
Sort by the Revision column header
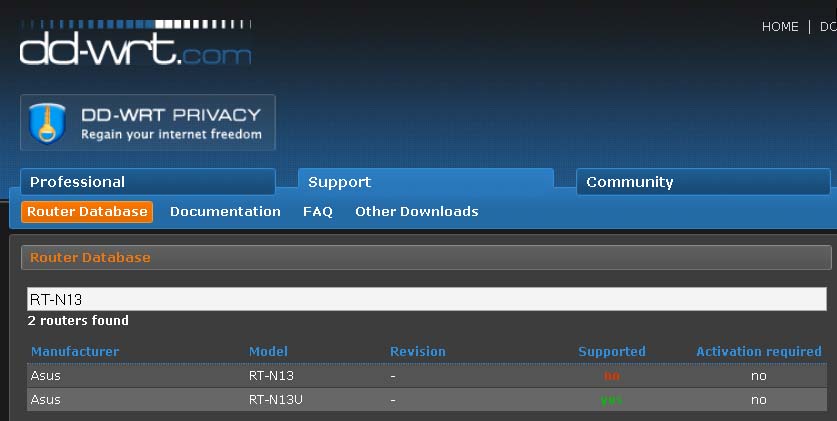(418, 351)
